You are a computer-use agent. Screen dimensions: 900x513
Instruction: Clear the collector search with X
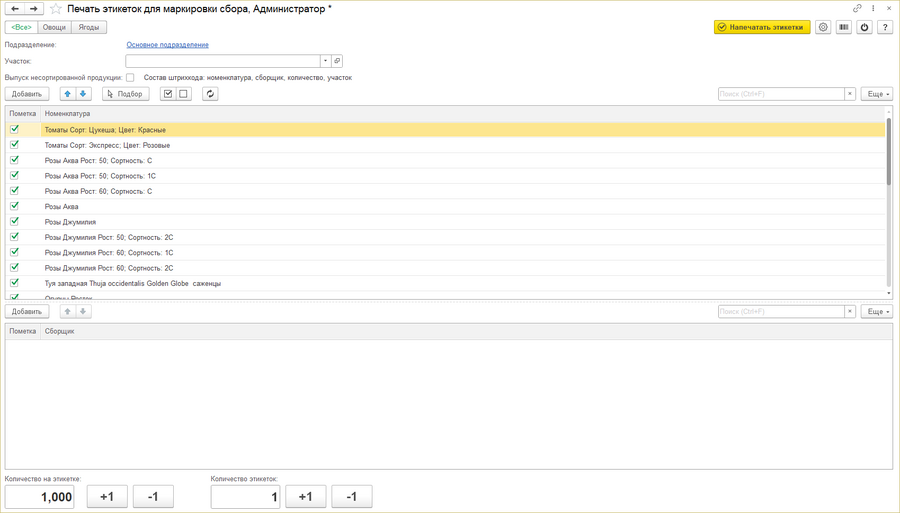[850, 311]
